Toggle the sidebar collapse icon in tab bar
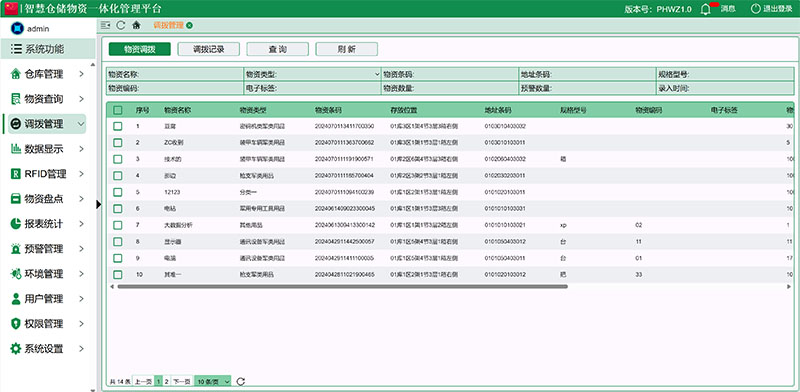800x392 pixels. point(106,25)
